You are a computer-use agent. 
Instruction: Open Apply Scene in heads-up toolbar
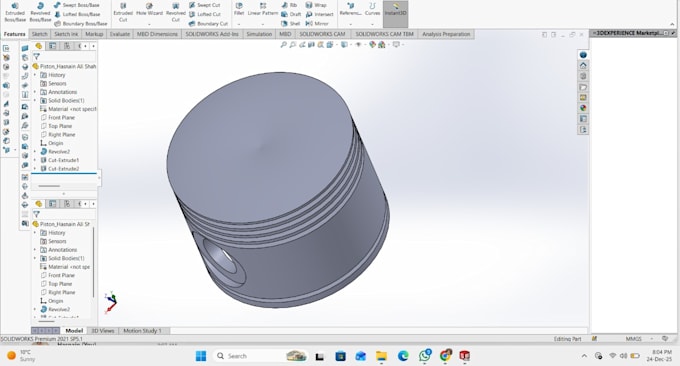(382, 45)
